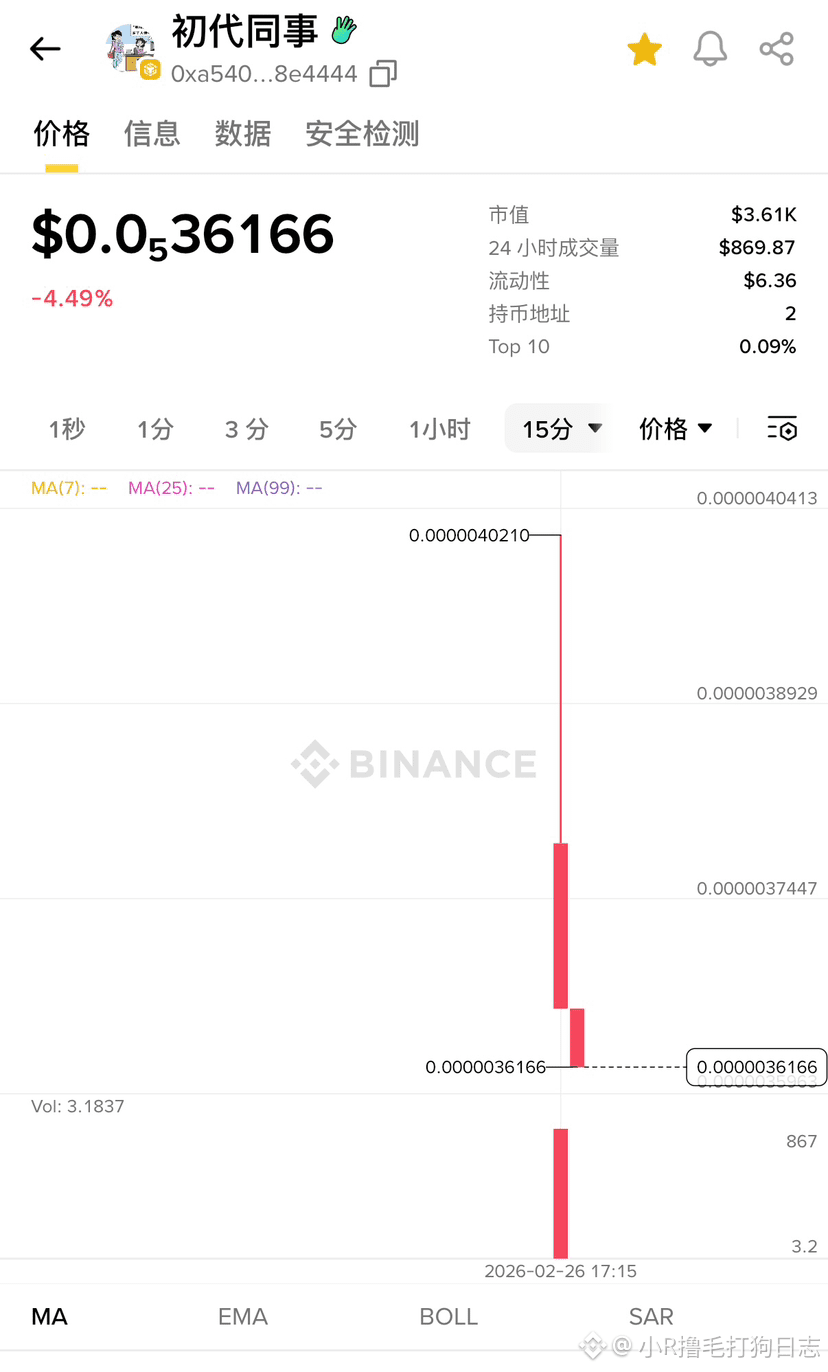Select the 1秒 time interval
The height and width of the screenshot is (1372, 828).
[67, 429]
